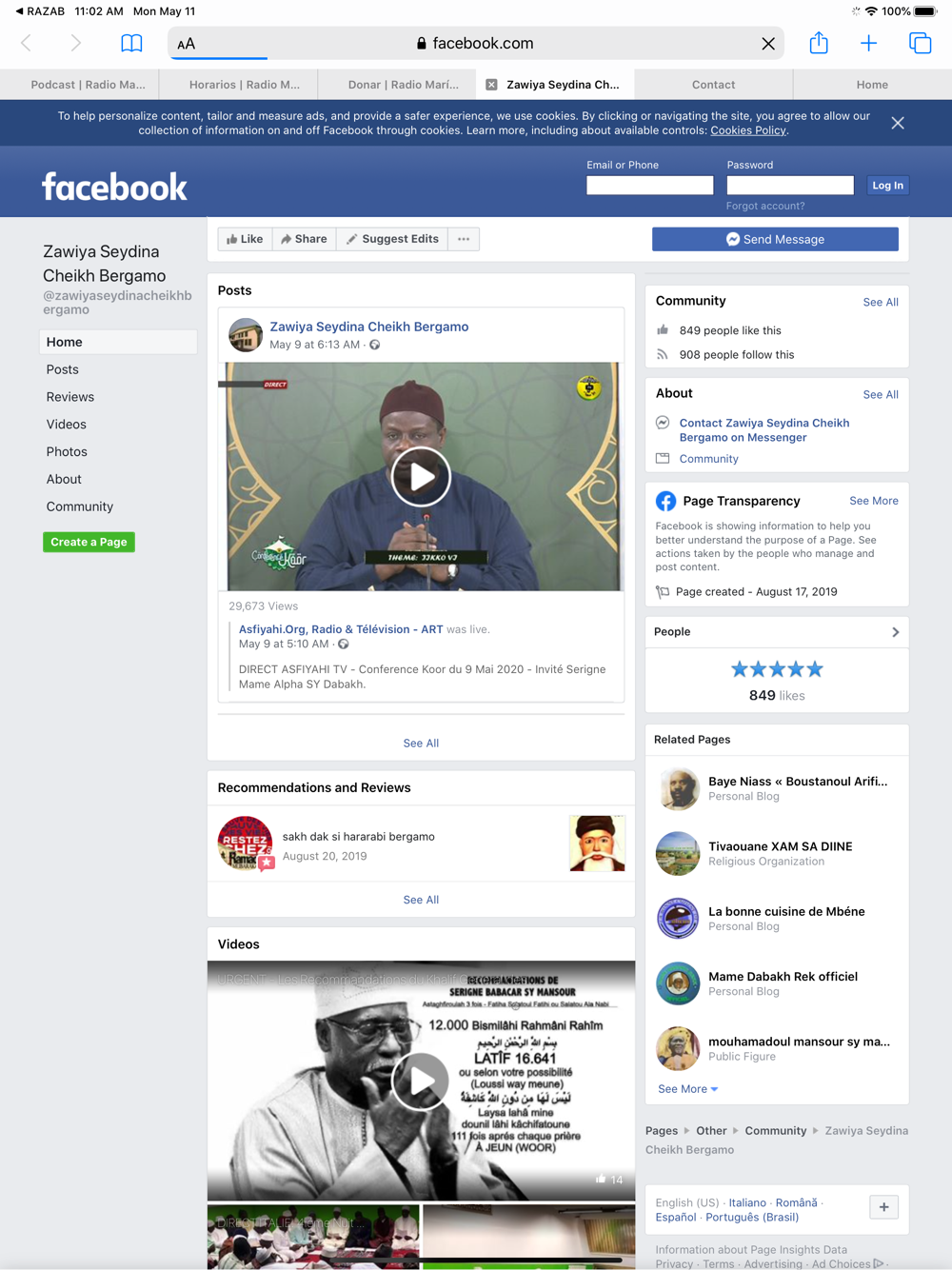Click Forgot account? link
Screen dimensions: 952x1270
click(x=765, y=206)
